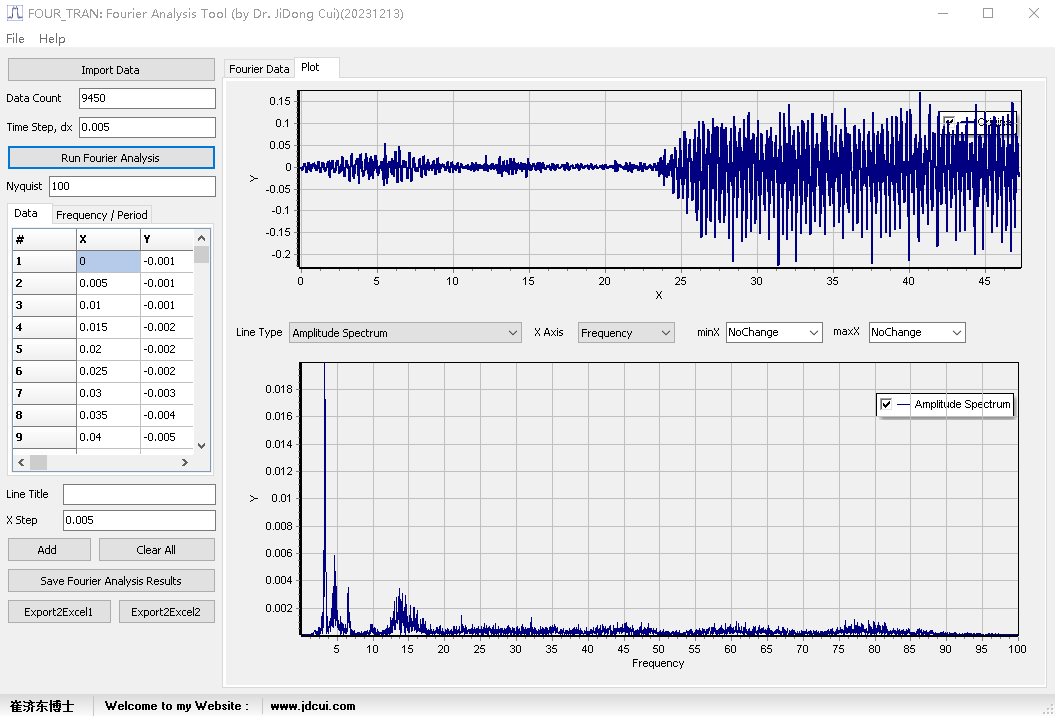Click the X Step input field

click(x=139, y=520)
